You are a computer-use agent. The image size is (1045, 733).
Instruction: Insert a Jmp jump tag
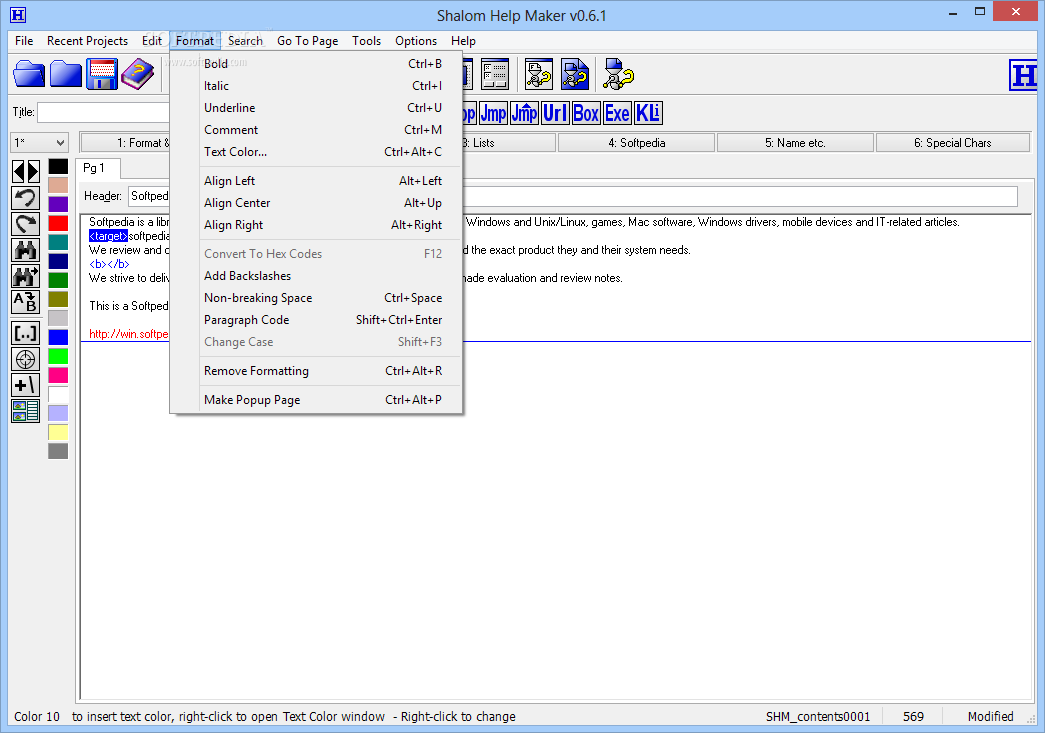click(x=493, y=113)
